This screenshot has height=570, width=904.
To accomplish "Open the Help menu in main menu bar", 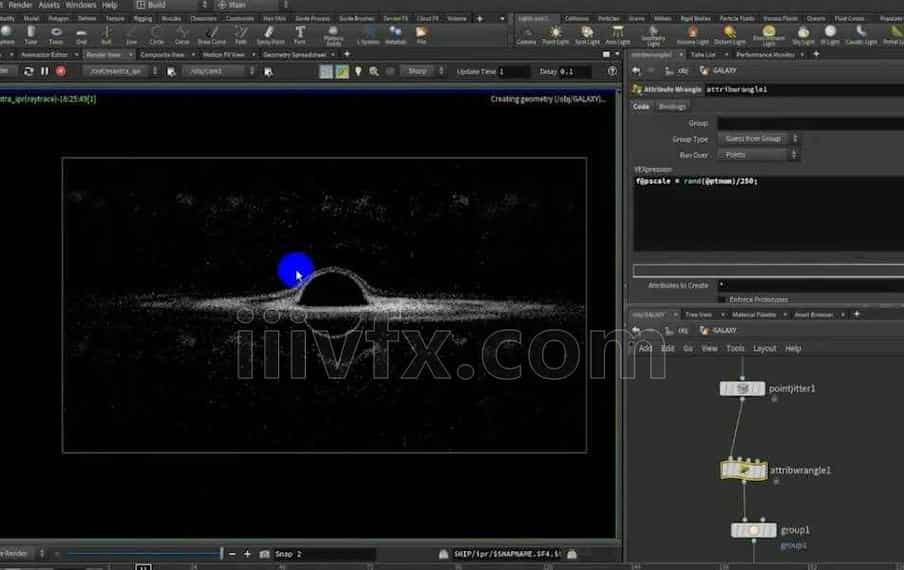I will click(x=110, y=5).
